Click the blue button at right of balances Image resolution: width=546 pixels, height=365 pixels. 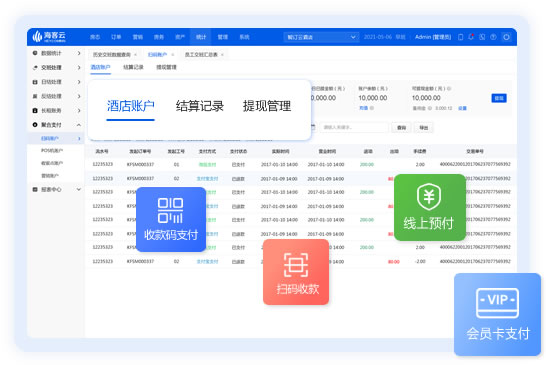tap(499, 98)
